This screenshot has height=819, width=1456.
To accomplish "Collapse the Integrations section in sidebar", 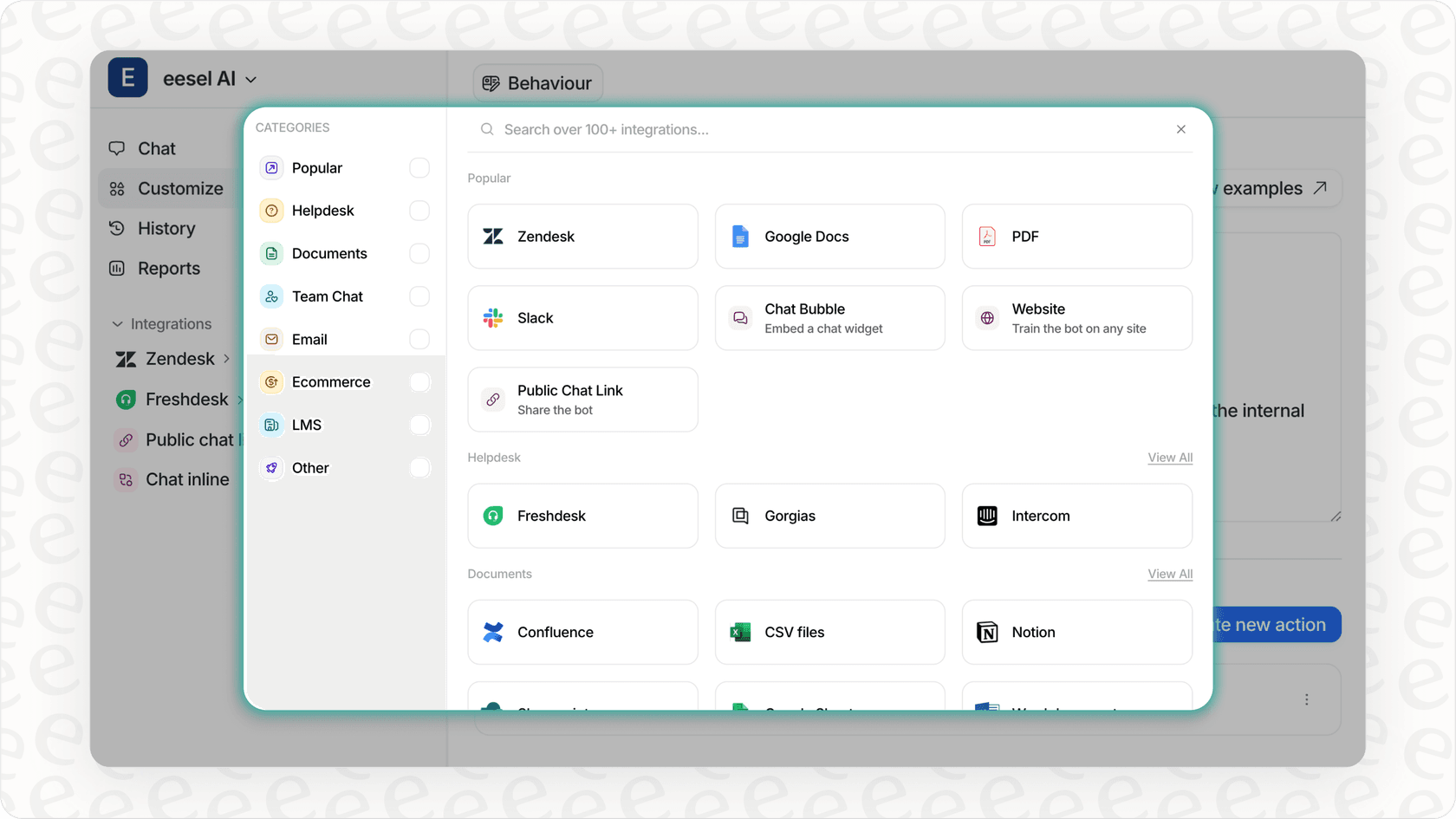I will tap(118, 323).
